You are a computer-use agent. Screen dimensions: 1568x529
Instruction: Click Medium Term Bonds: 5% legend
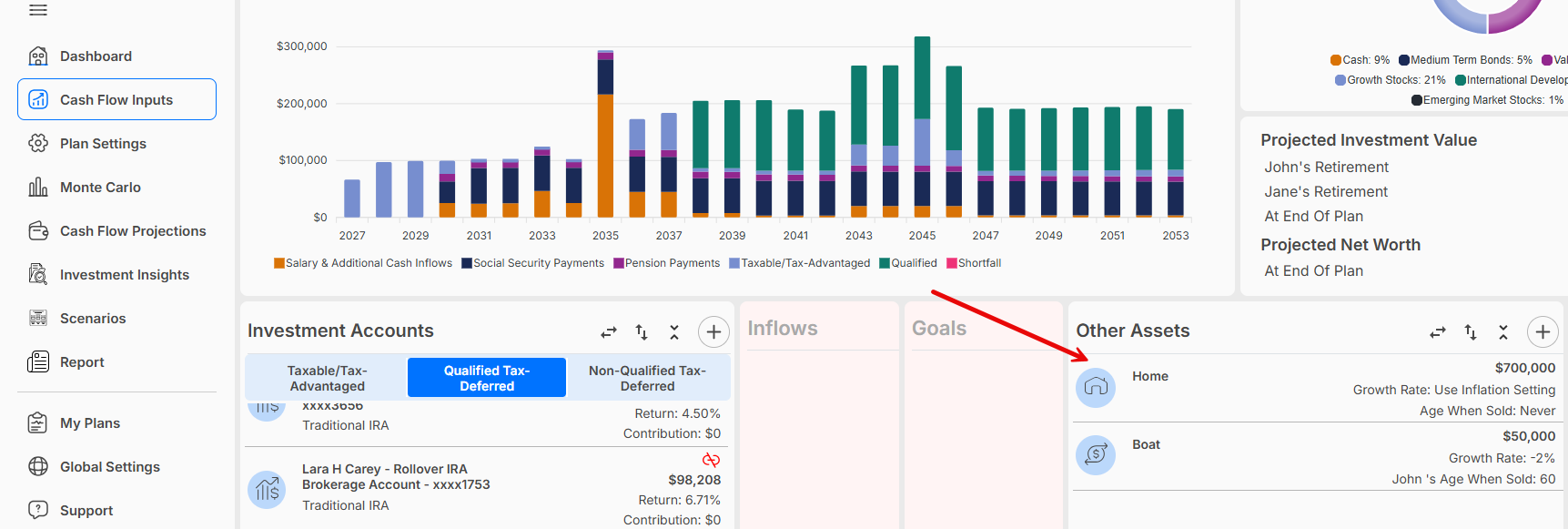(1465, 60)
